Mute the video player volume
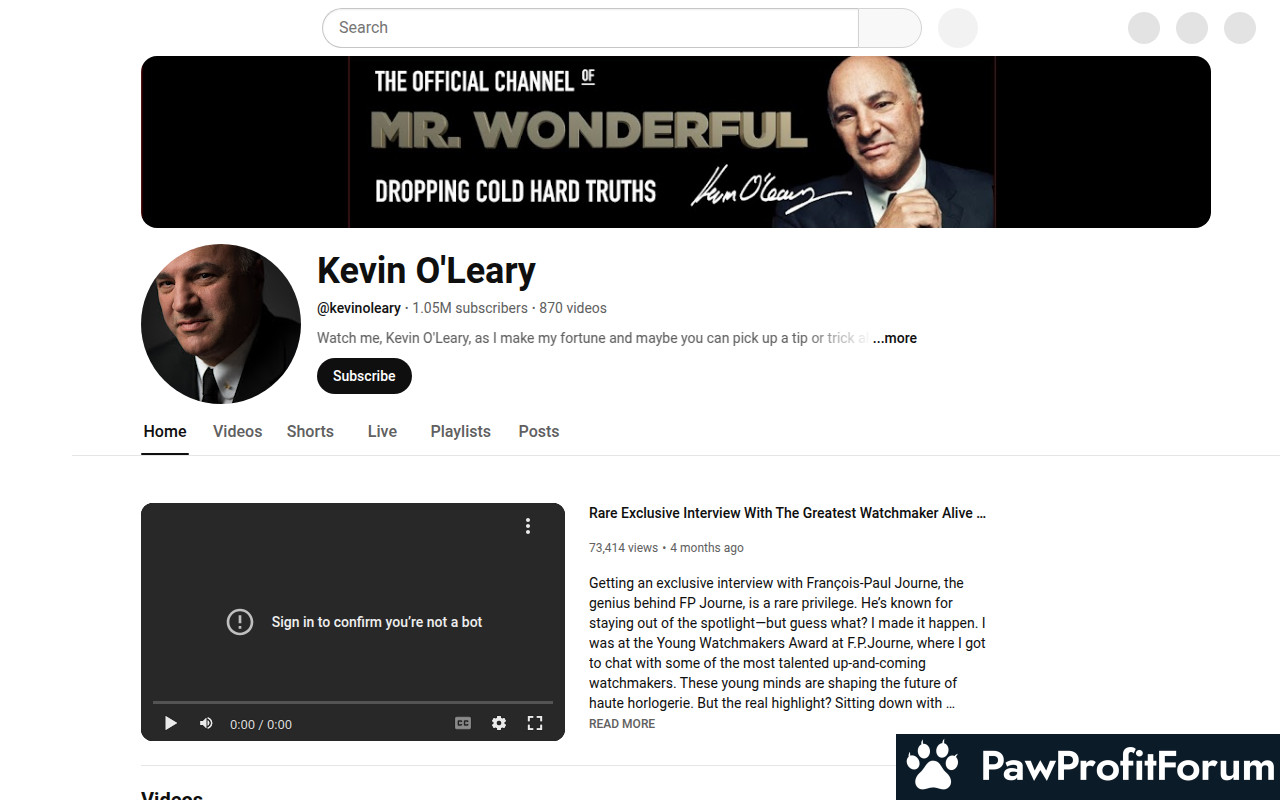Viewport: 1280px width, 800px height. [x=206, y=723]
